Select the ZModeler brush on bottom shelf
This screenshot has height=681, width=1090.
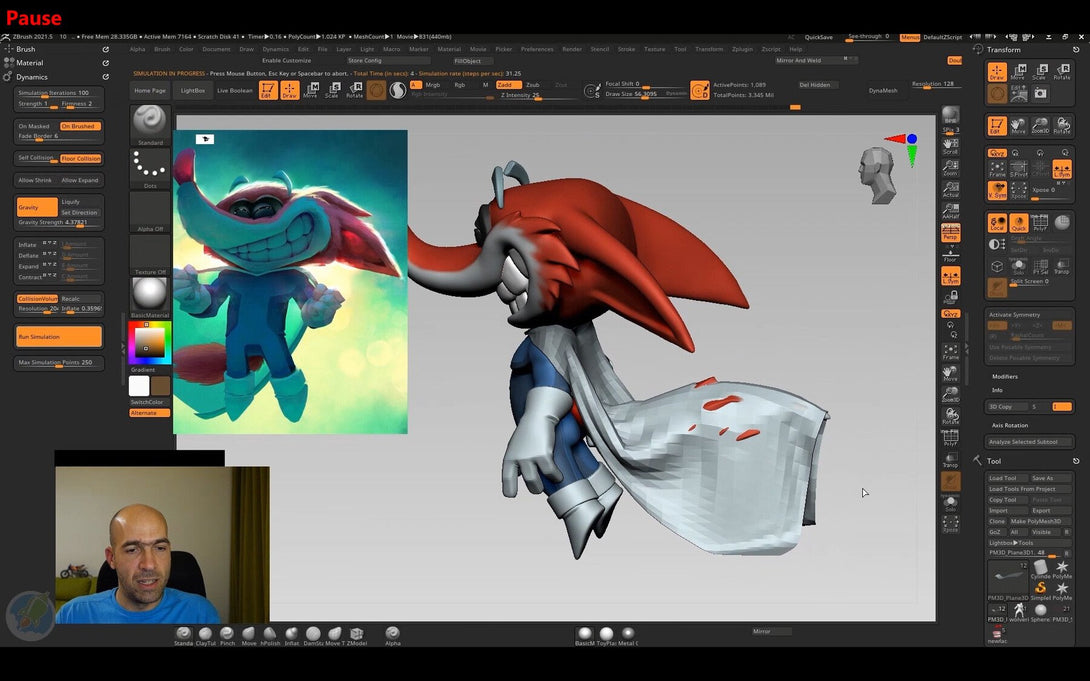[x=357, y=635]
